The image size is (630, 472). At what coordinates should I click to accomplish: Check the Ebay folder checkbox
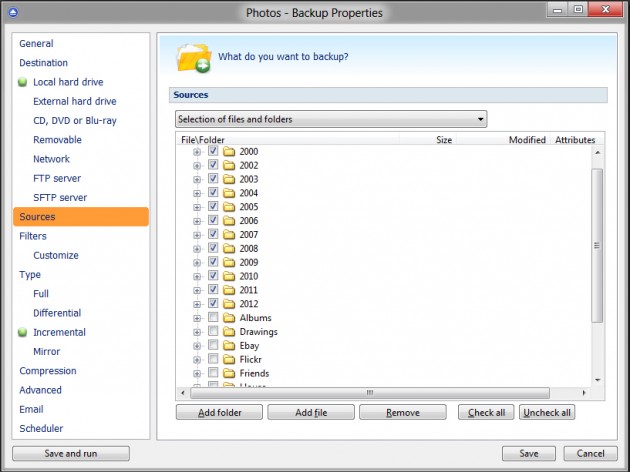pyautogui.click(x=213, y=345)
